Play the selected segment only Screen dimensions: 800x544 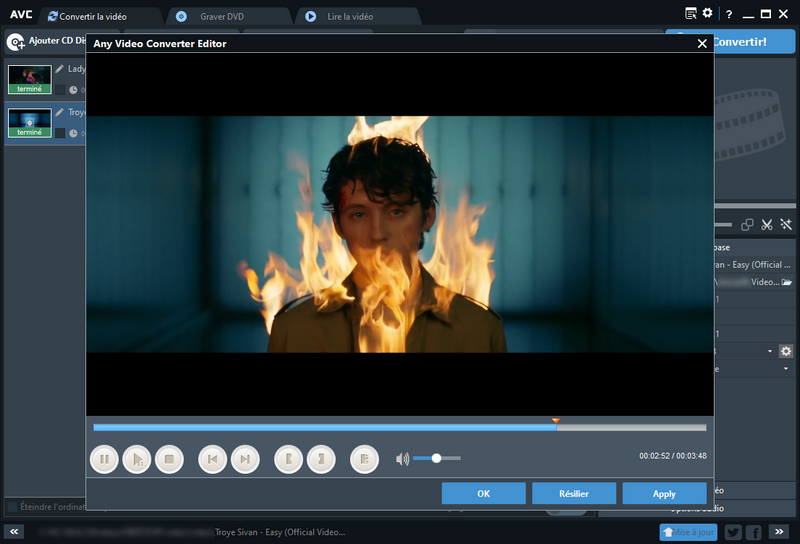[x=137, y=459]
